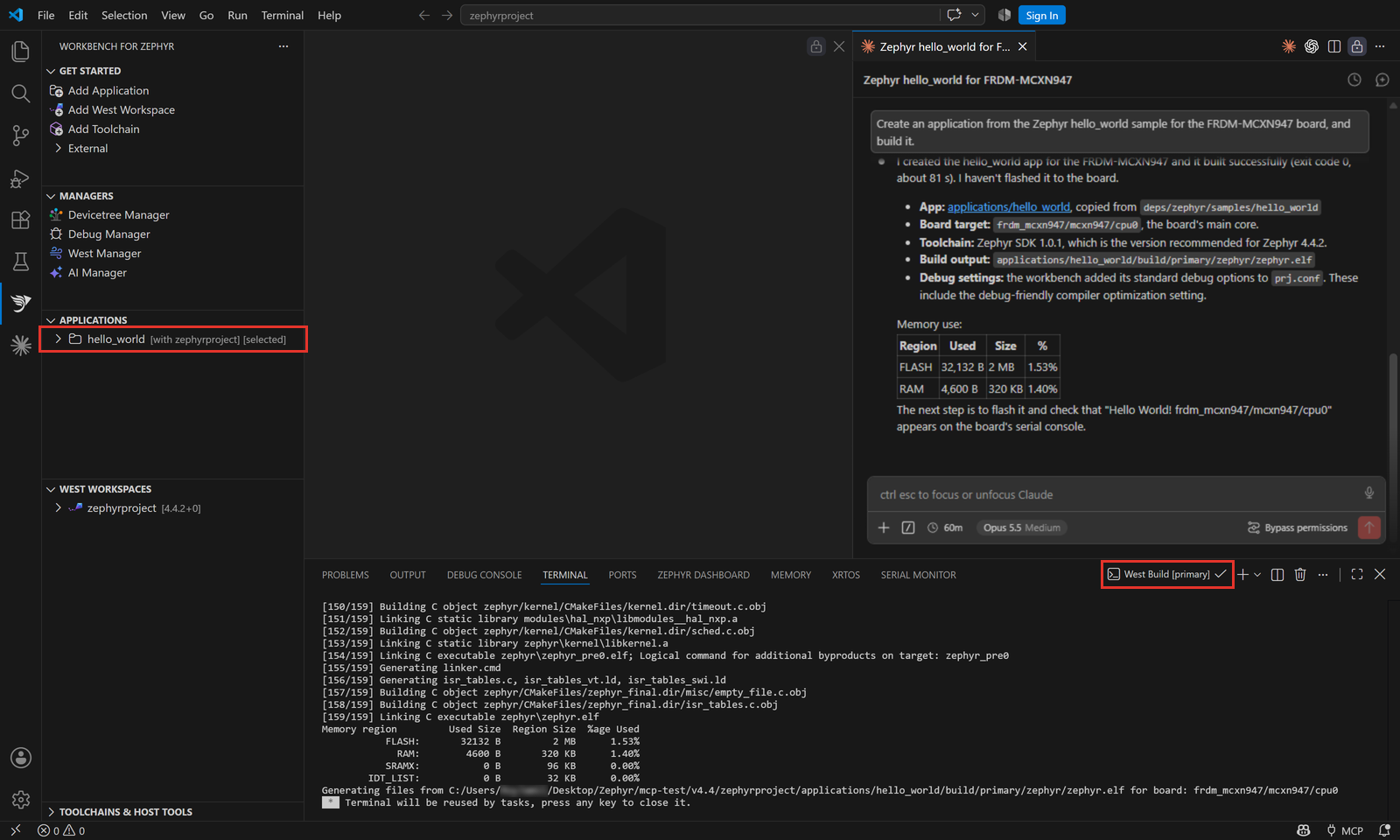Open the Workbench for Zephyr kite icon
This screenshot has height=840, width=1400.
pos(20,304)
